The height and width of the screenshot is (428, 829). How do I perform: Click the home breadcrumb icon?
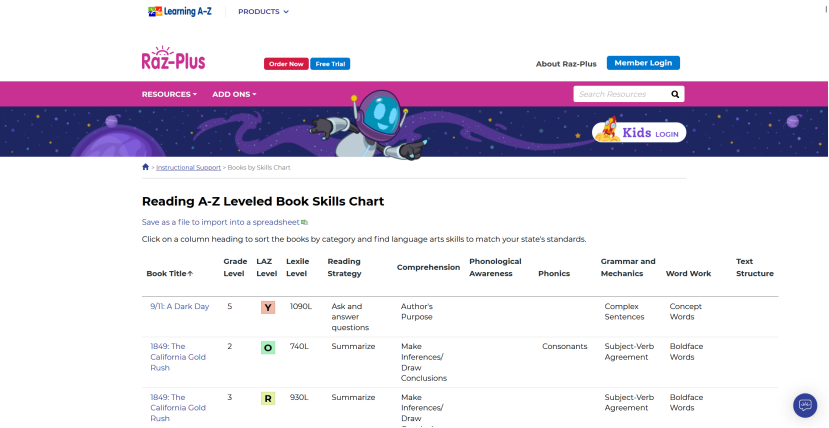[x=145, y=167]
